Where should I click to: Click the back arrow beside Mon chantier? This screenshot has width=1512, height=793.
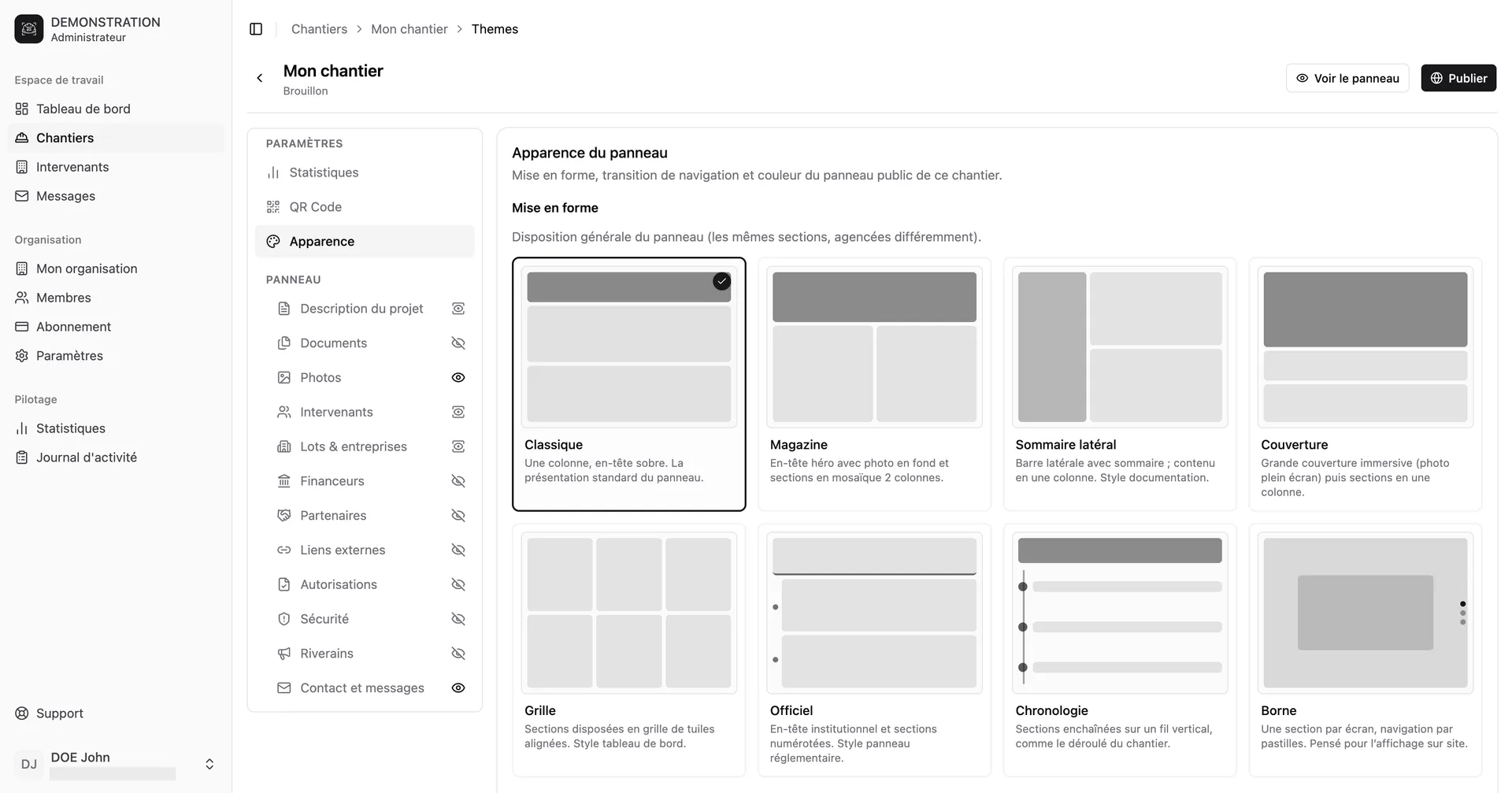point(260,78)
